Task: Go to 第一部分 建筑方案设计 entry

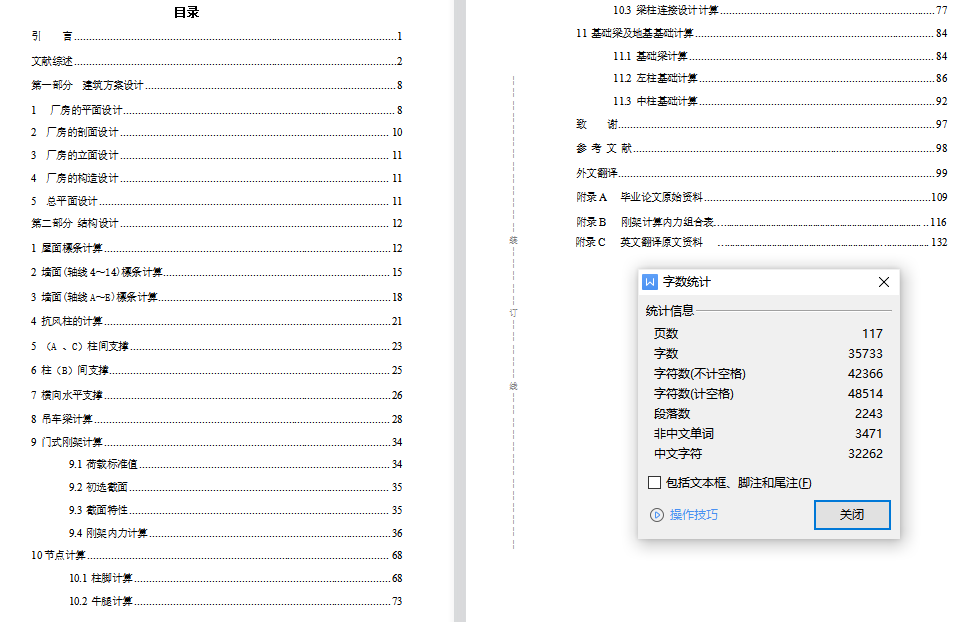Action: 88,86
